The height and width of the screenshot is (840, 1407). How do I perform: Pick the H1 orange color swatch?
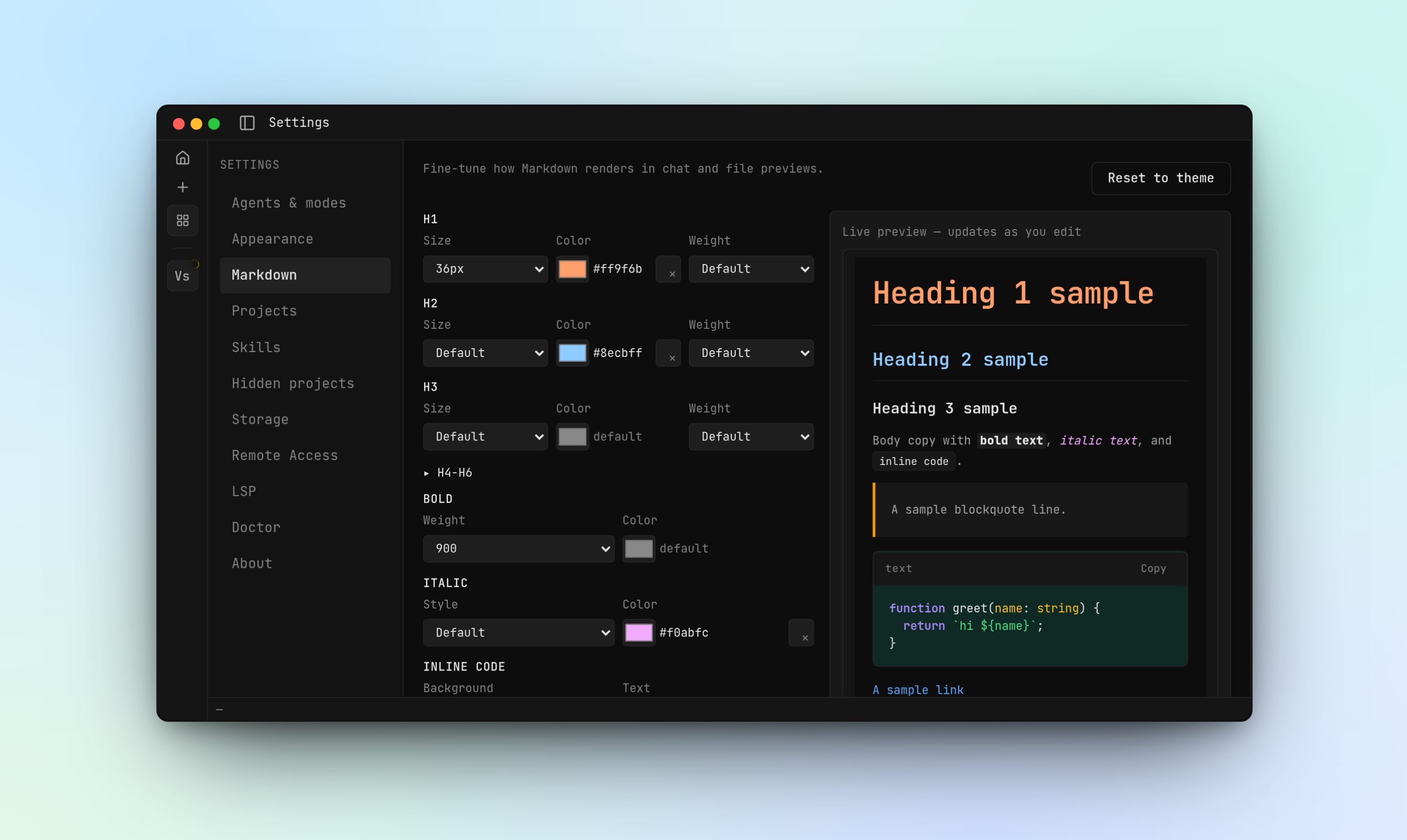pyautogui.click(x=573, y=270)
